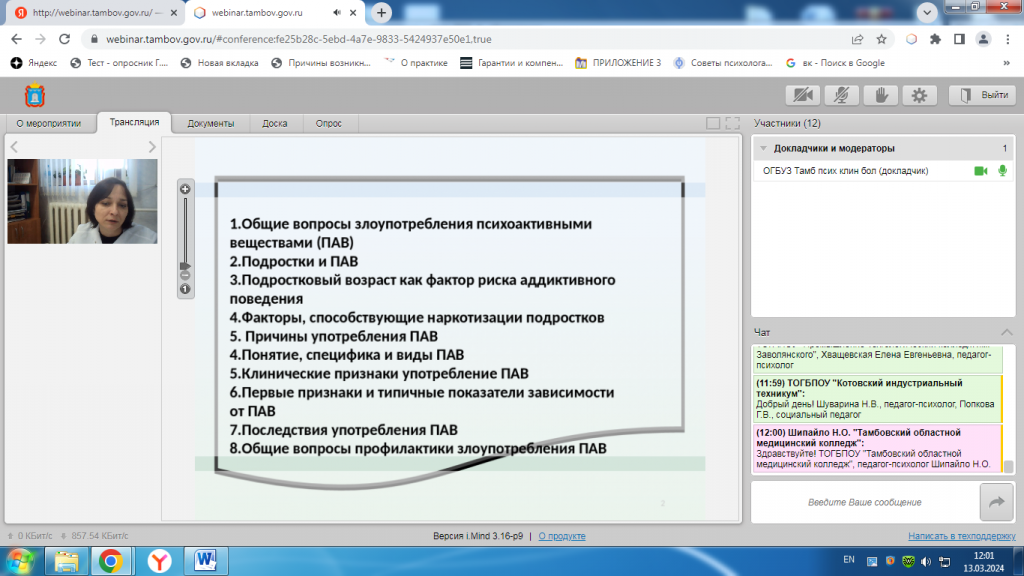Open the browser extensions puzzle icon
Image resolution: width=1024 pixels, height=576 pixels.
(935, 39)
